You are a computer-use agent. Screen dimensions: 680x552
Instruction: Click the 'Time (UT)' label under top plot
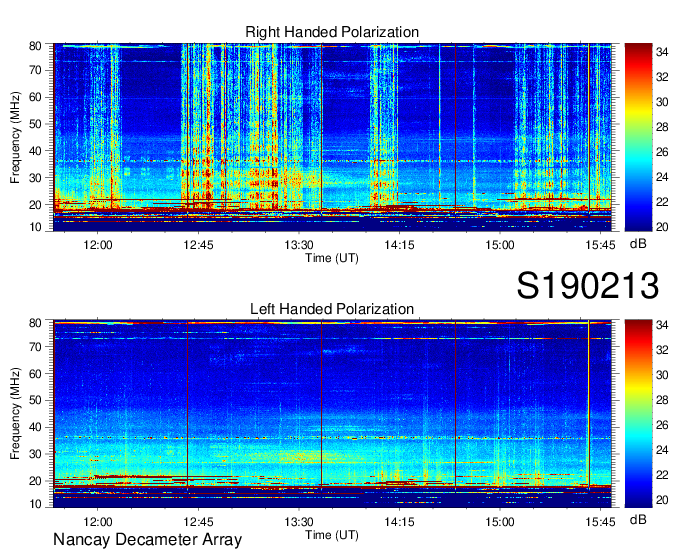(332, 258)
